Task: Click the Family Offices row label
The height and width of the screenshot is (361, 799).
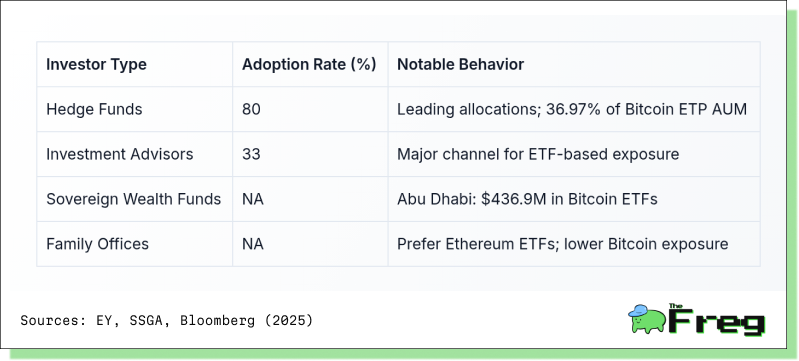Action: coord(97,244)
